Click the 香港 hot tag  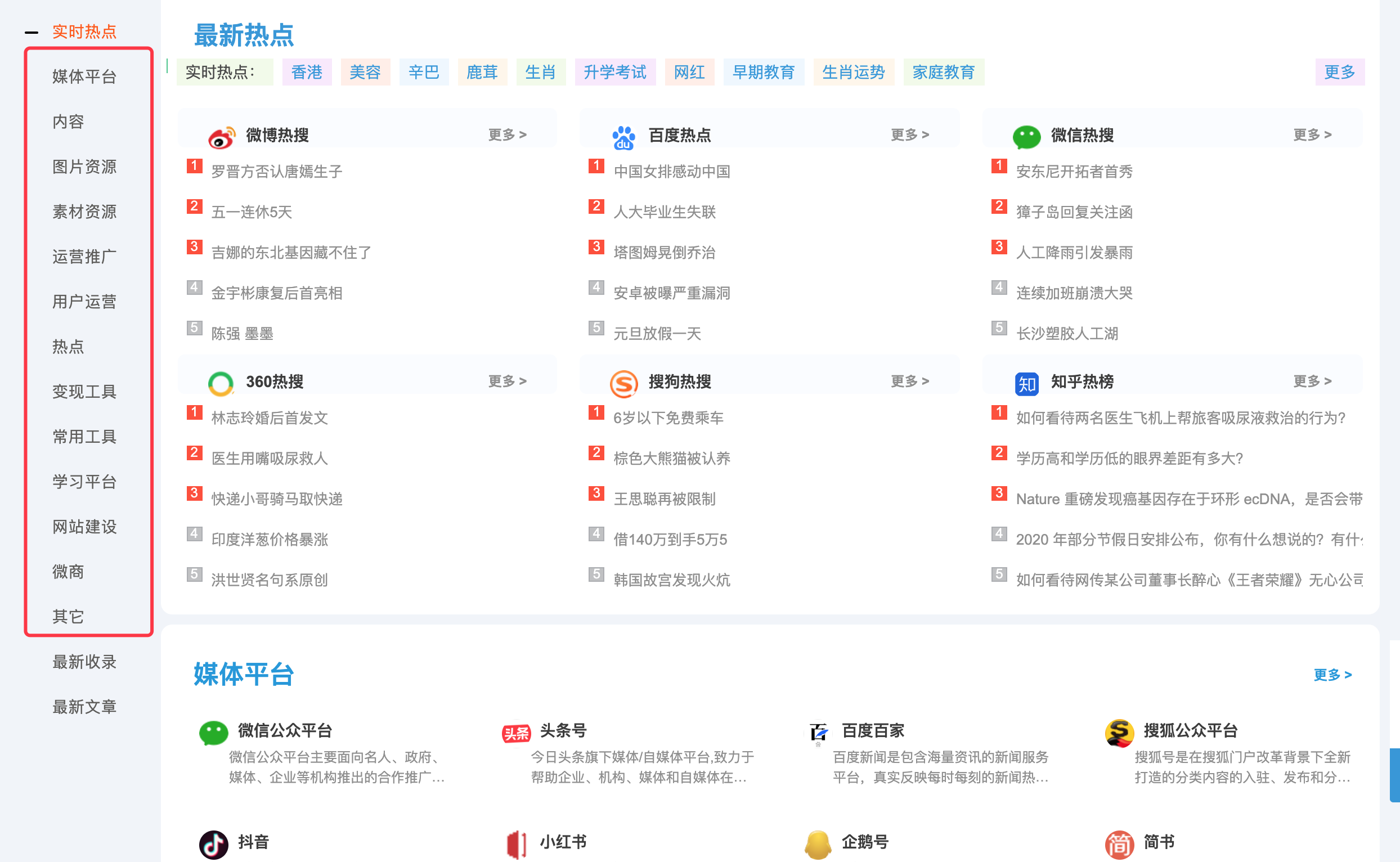point(307,72)
